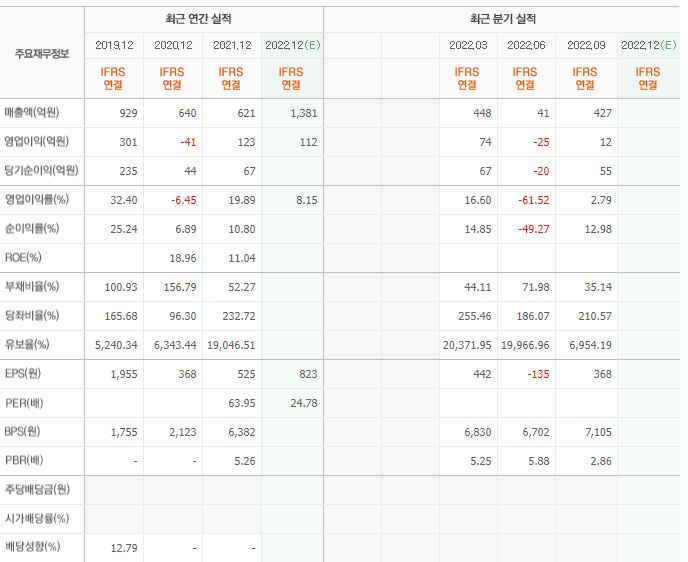Click the operating profit value 123
688x562 pixels.
click(246, 142)
